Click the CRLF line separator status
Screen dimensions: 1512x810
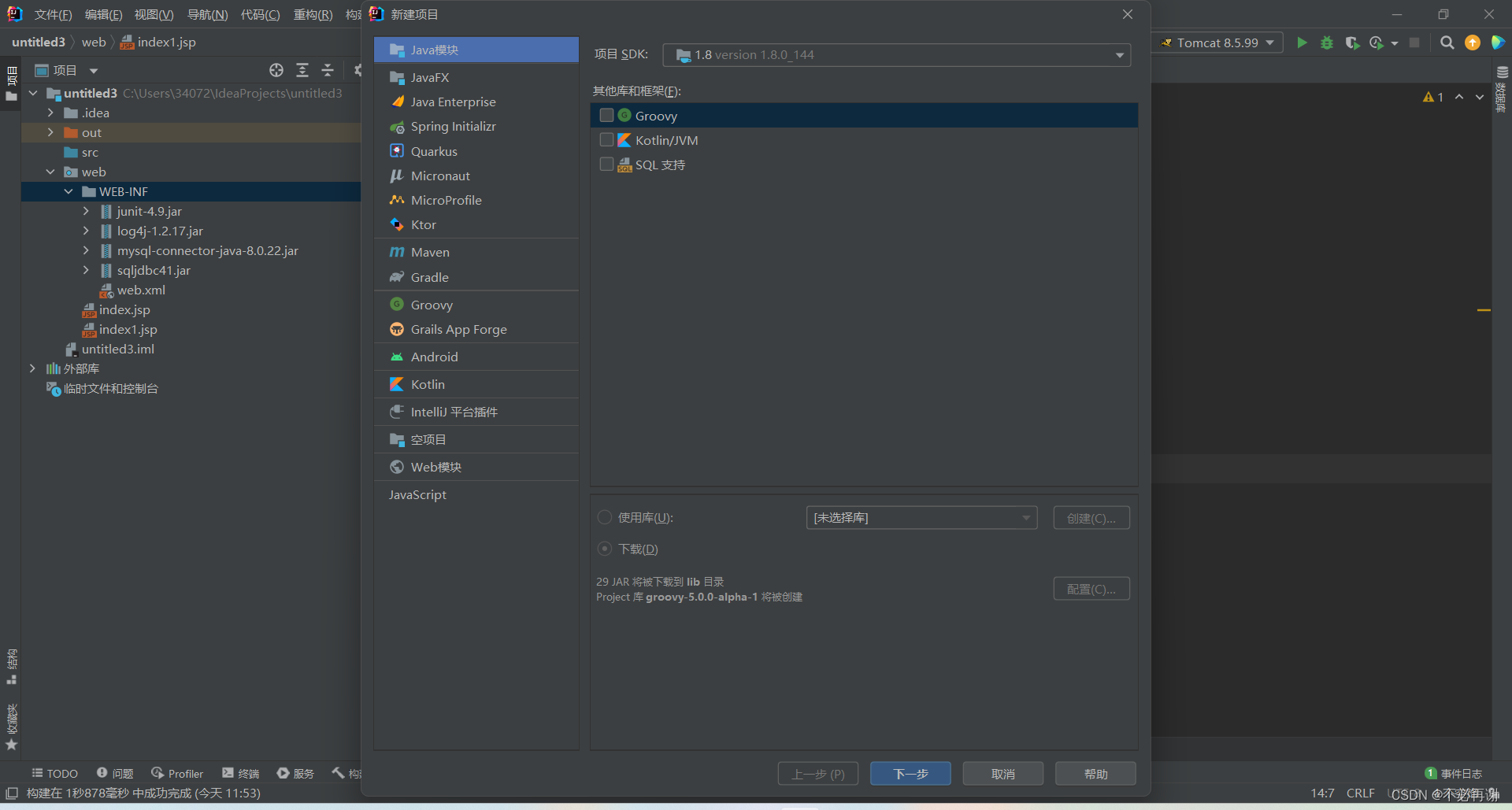click(1360, 793)
